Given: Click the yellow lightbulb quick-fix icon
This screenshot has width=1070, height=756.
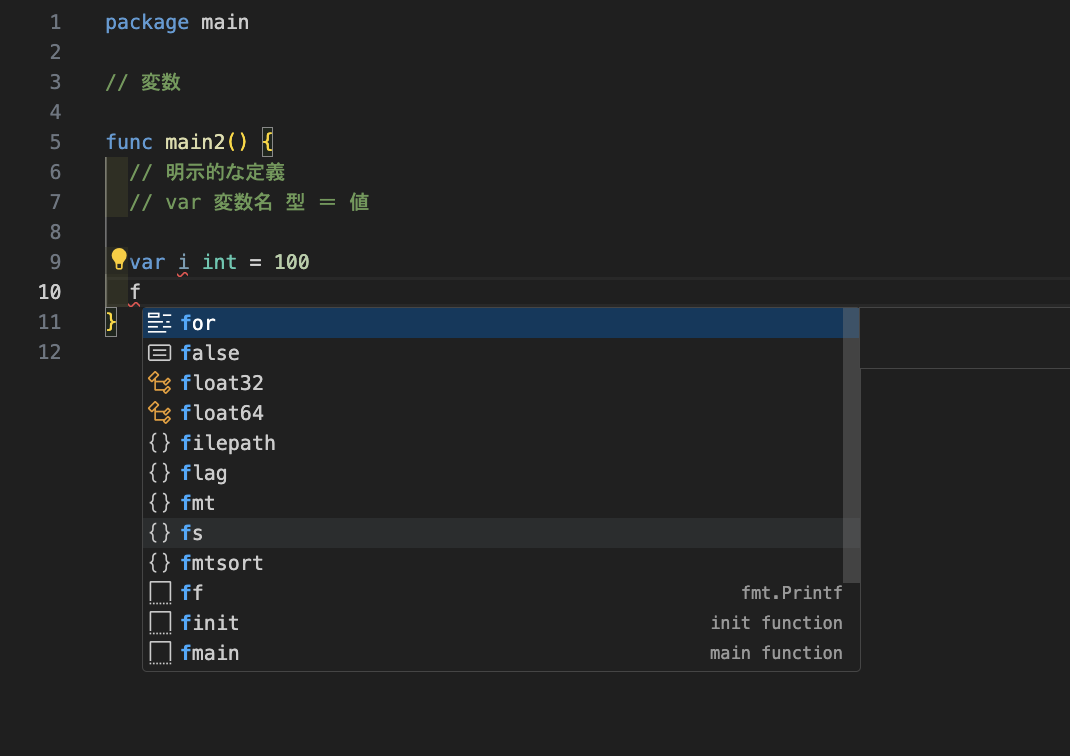Looking at the screenshot, I should [x=119, y=259].
